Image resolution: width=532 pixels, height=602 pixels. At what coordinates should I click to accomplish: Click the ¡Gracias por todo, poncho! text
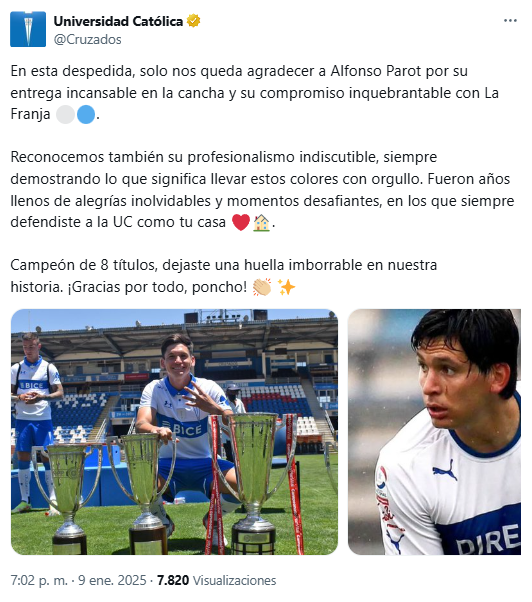coord(157,287)
